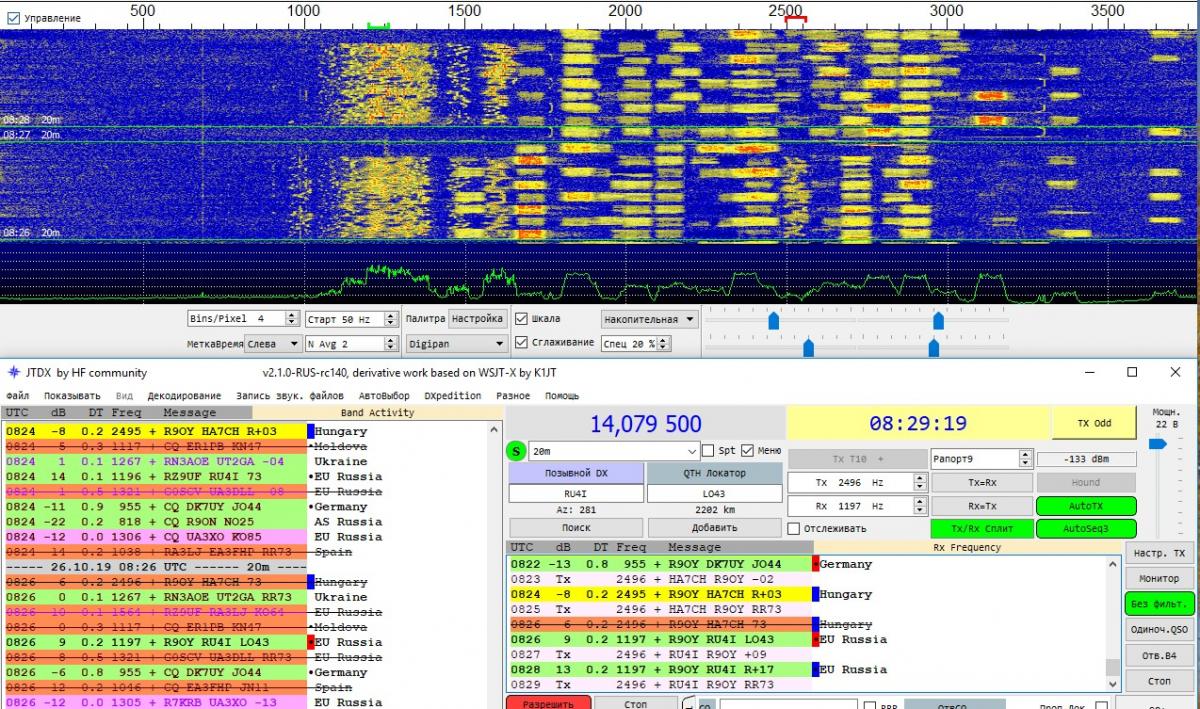Toggle the Управление checkbox
1200x709 pixels.
pyautogui.click(x=13, y=18)
